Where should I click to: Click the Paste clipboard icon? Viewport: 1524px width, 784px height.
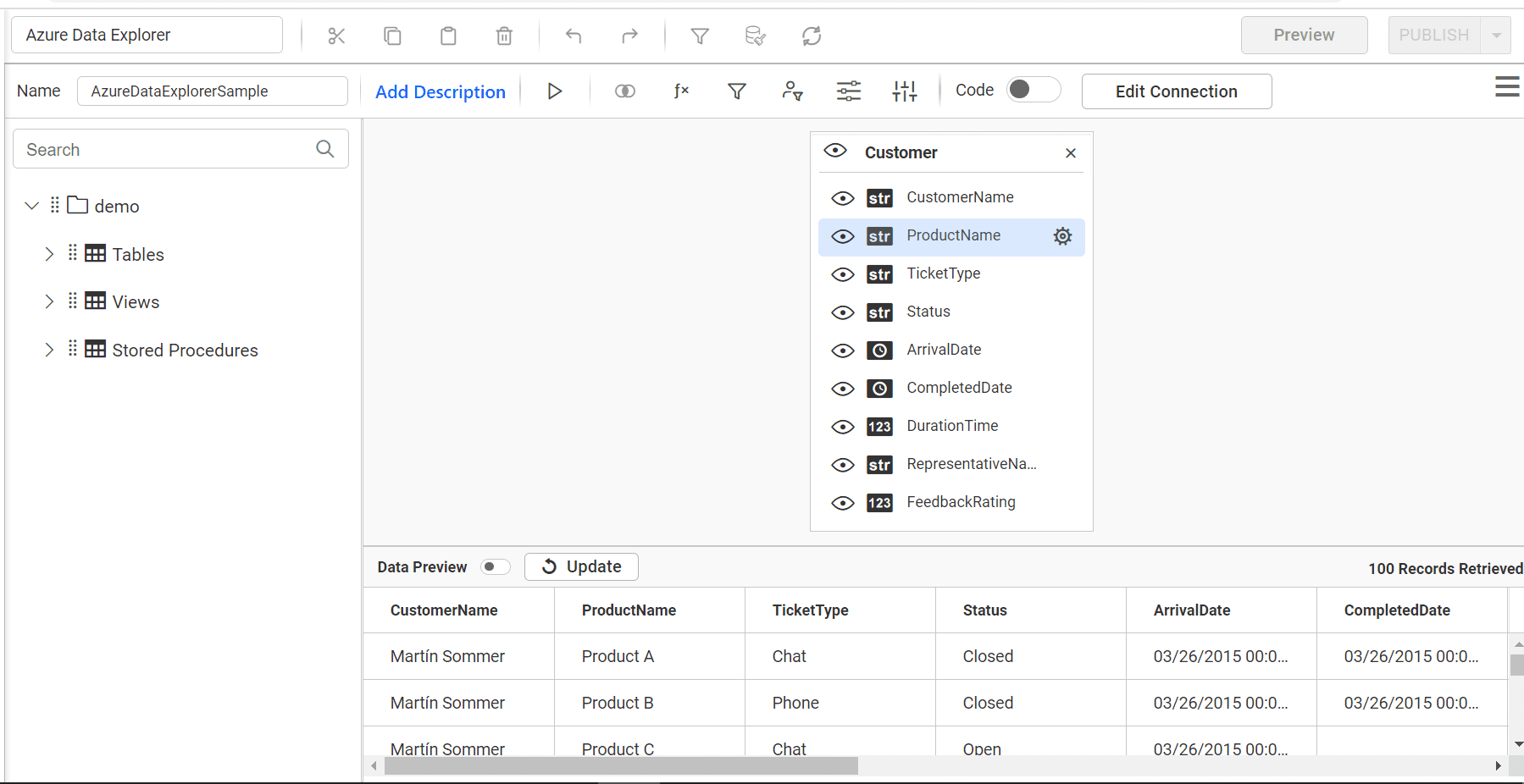point(448,36)
